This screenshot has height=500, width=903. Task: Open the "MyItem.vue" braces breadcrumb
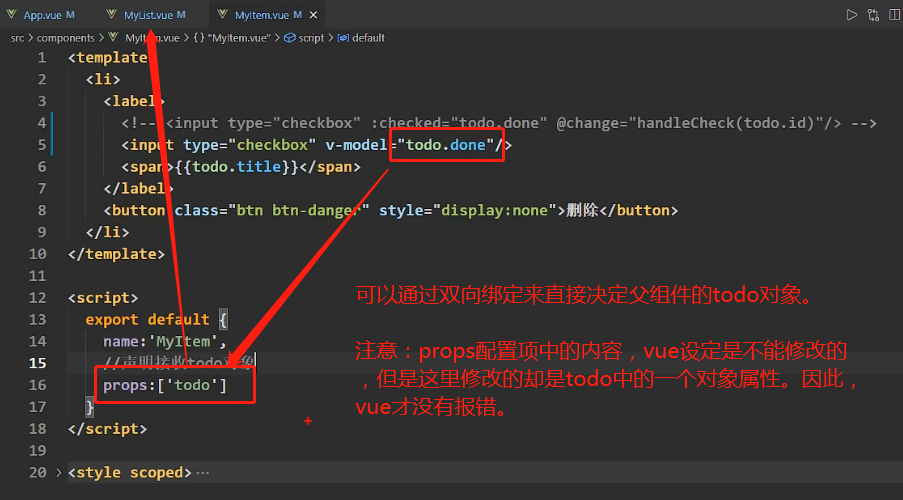233,38
